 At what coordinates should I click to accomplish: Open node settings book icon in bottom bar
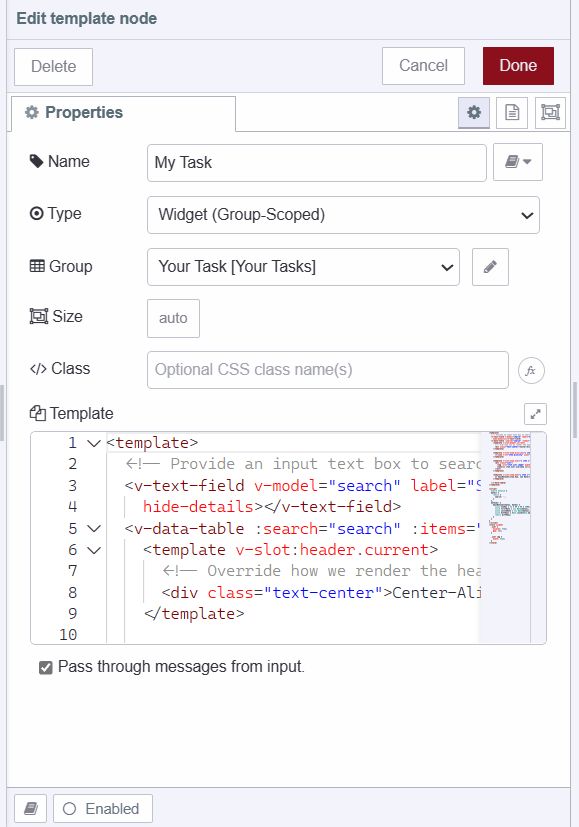(x=29, y=808)
